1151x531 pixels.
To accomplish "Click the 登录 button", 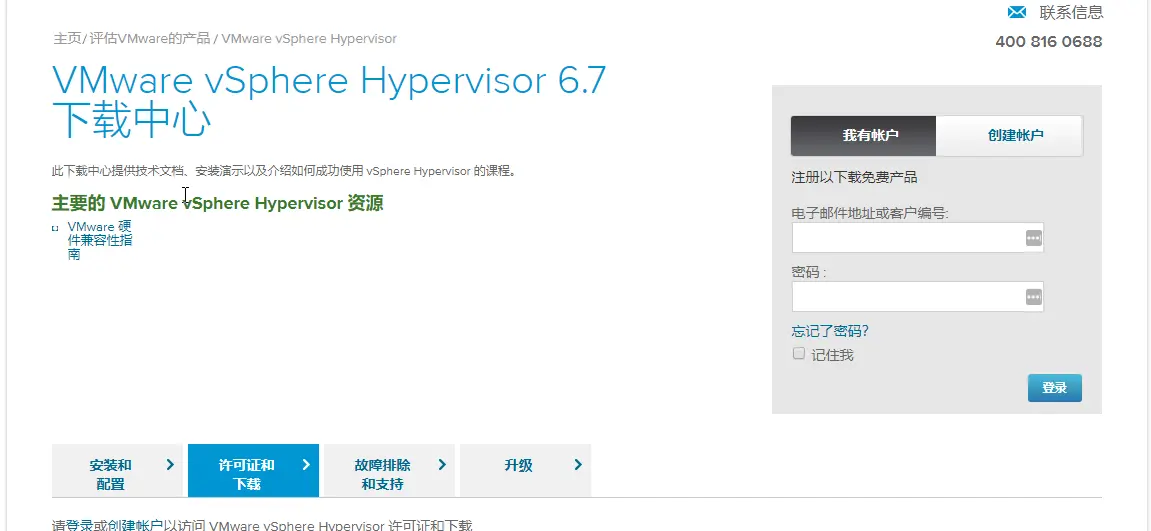I will (1054, 388).
